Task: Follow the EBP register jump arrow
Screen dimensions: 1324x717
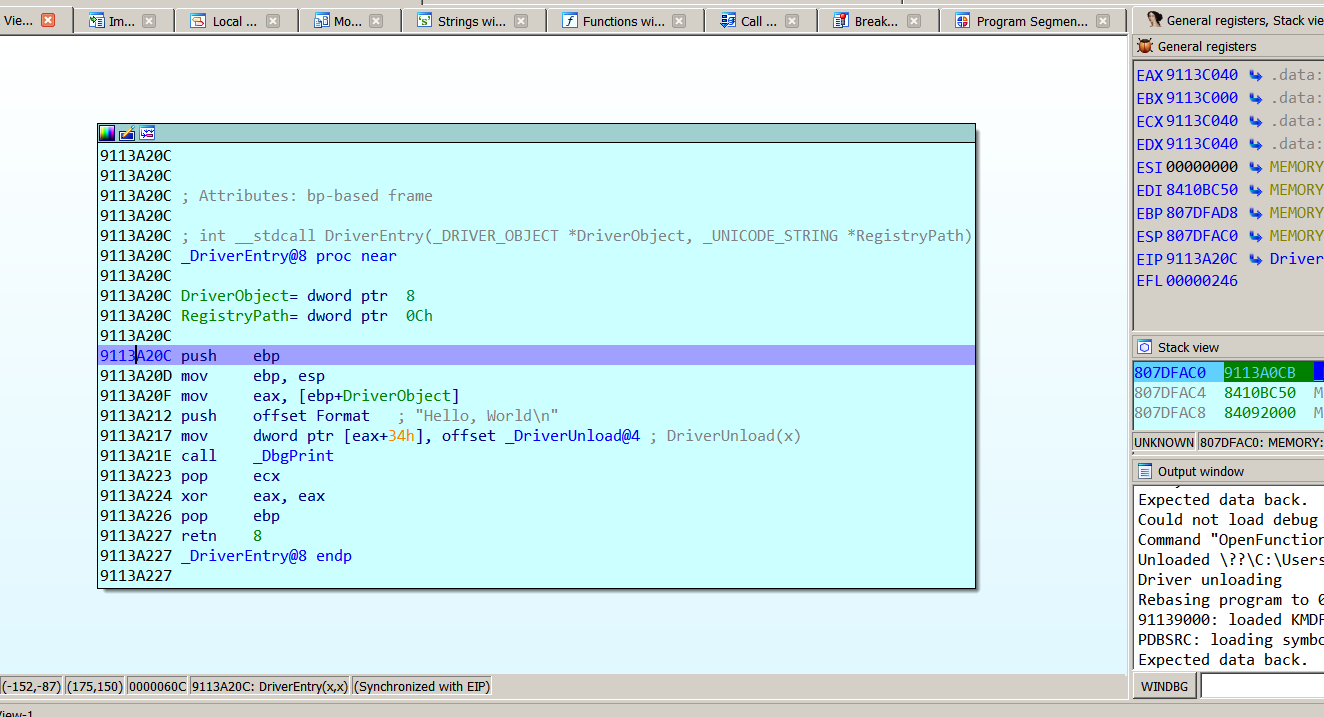Action: coord(1255,213)
